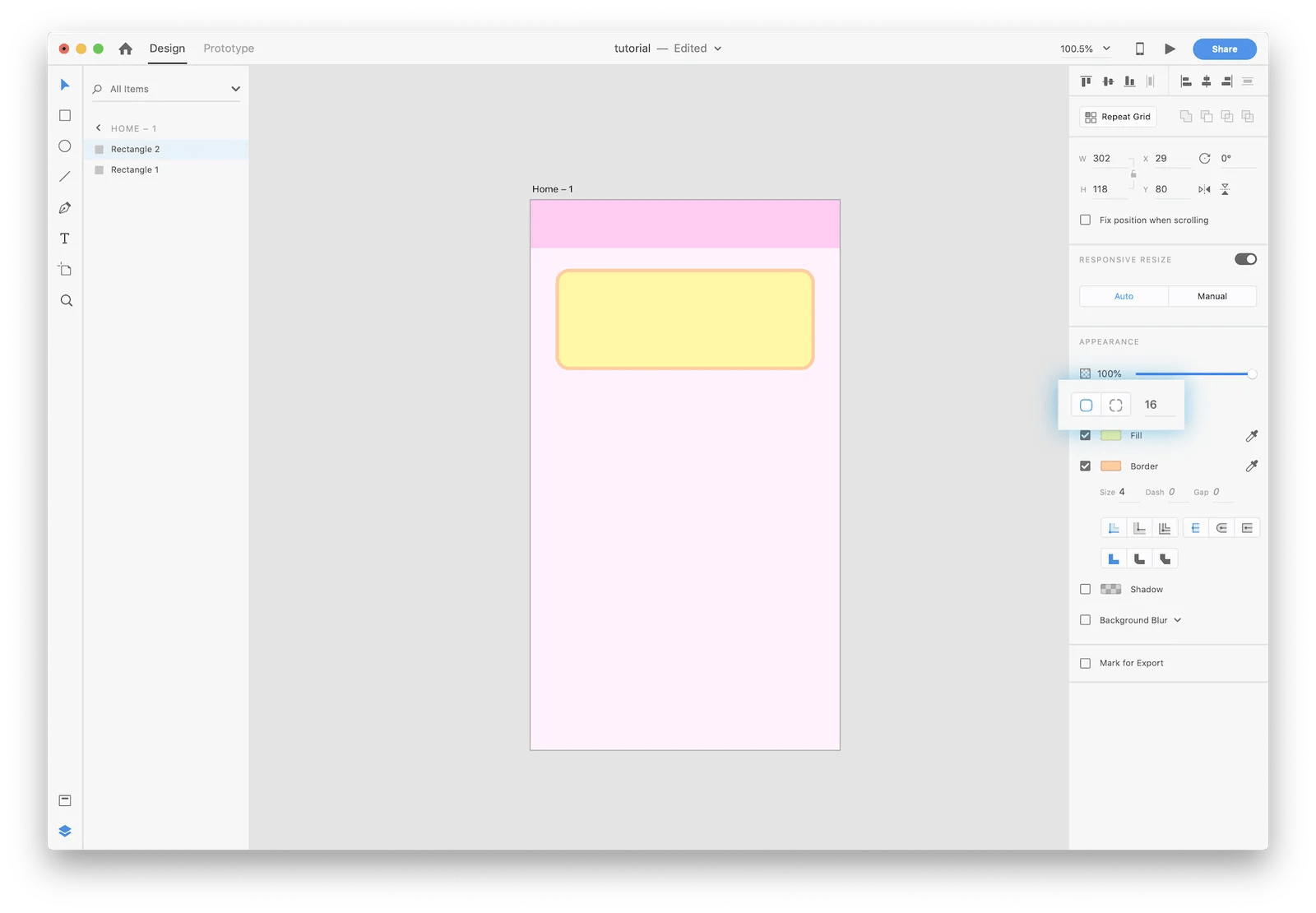Image resolution: width=1316 pixels, height=913 pixels.
Task: Click the opacity slider track
Action: coord(1194,374)
